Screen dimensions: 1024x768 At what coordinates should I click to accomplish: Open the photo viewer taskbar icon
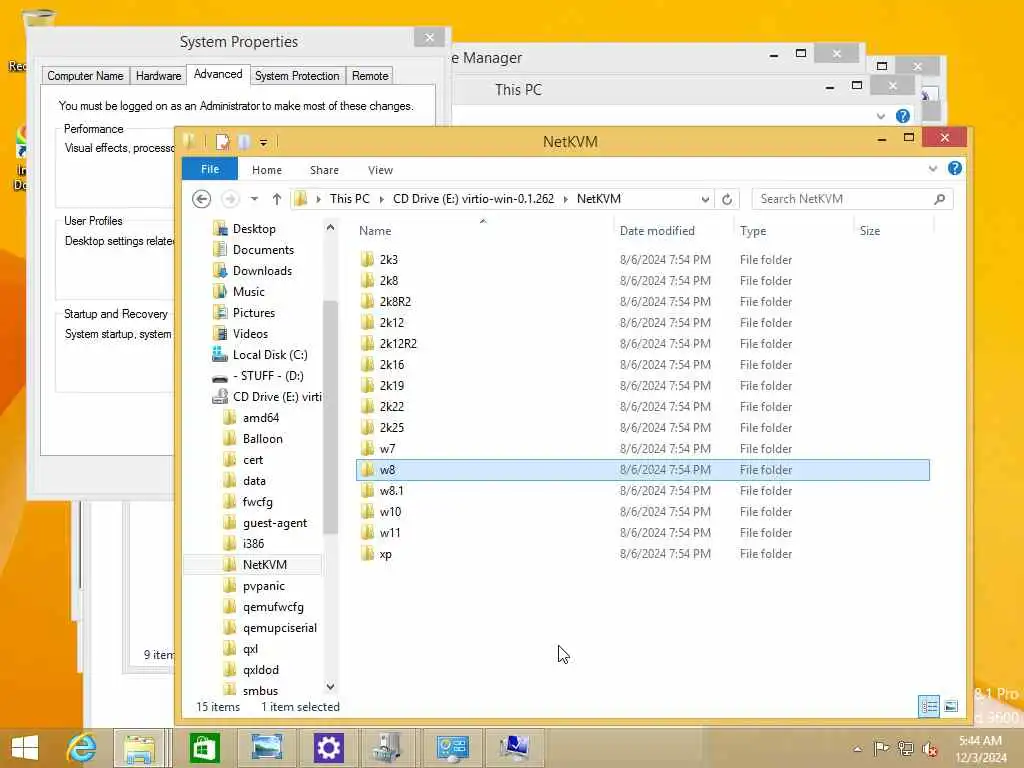tap(266, 748)
